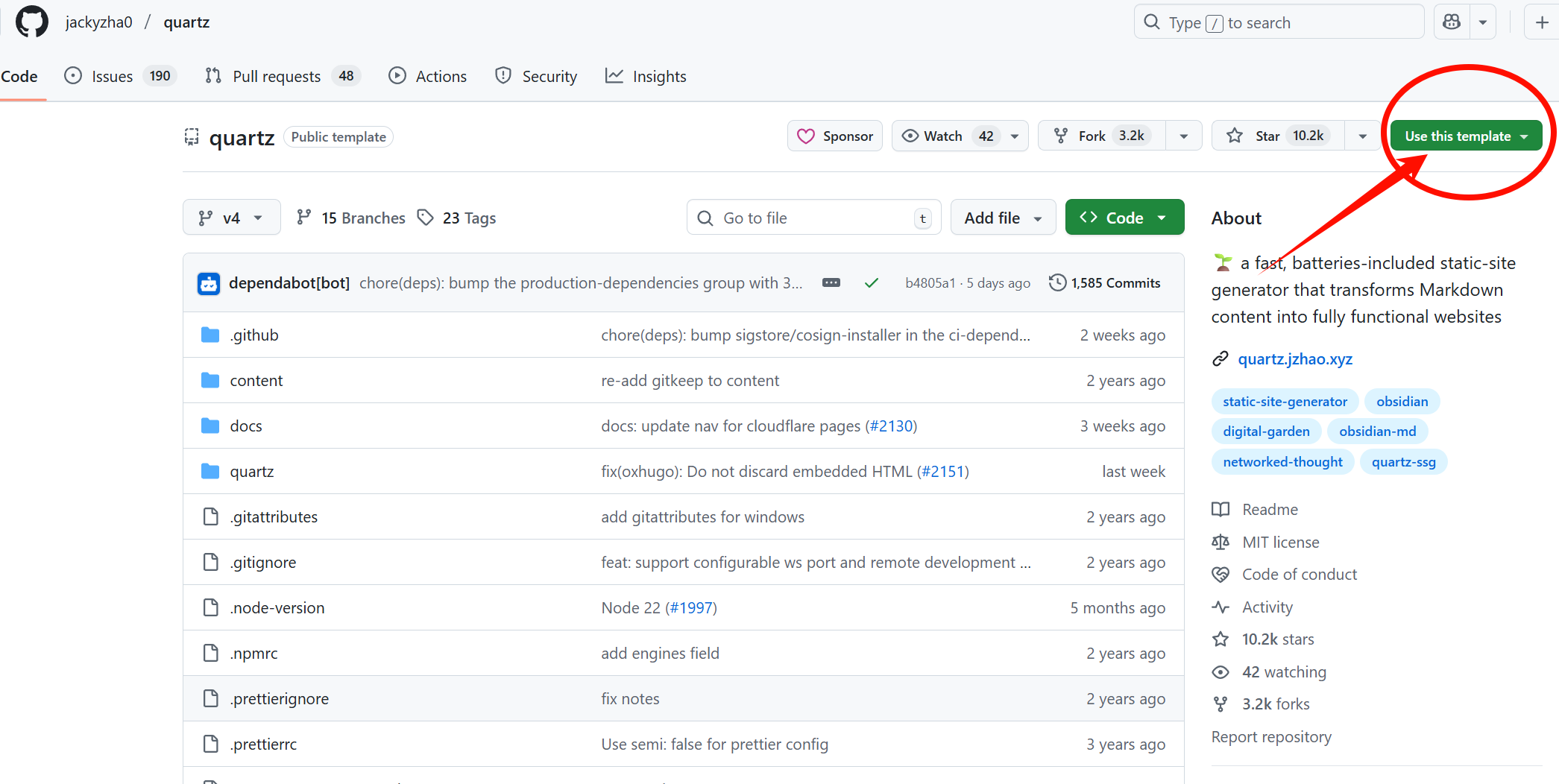Click the plus create-new icon
The image size is (1559, 784).
(x=1542, y=22)
